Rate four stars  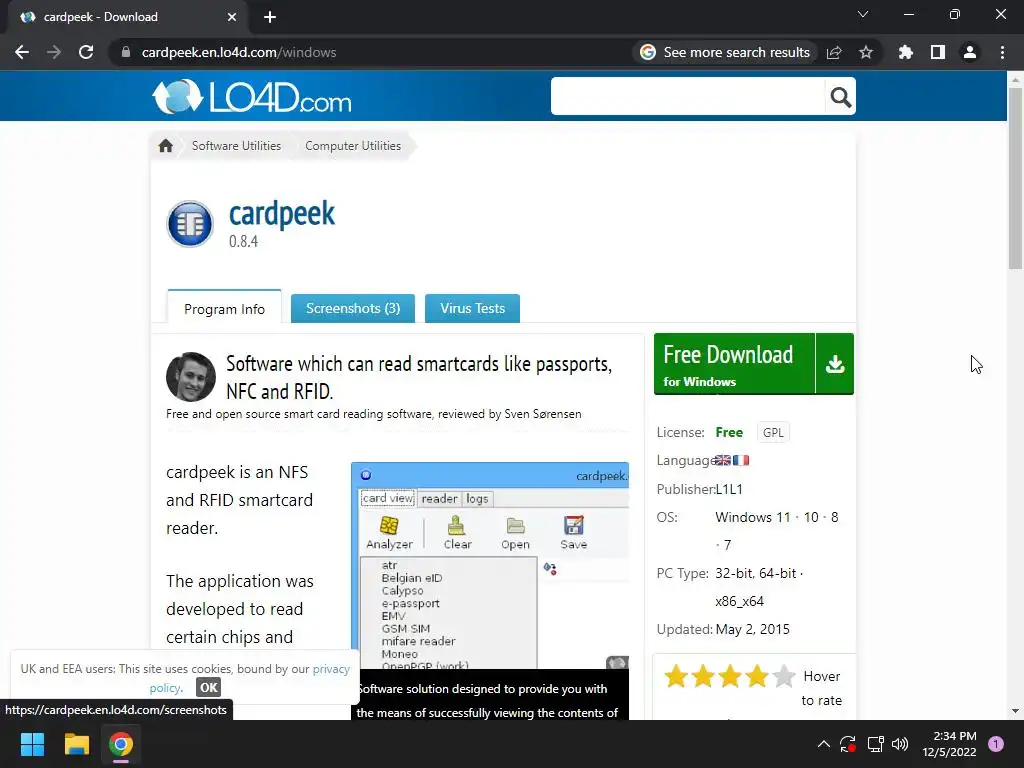756,677
